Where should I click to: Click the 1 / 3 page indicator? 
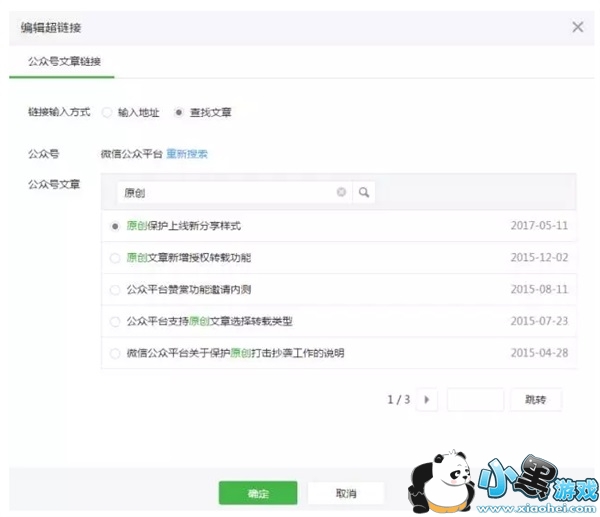point(398,400)
